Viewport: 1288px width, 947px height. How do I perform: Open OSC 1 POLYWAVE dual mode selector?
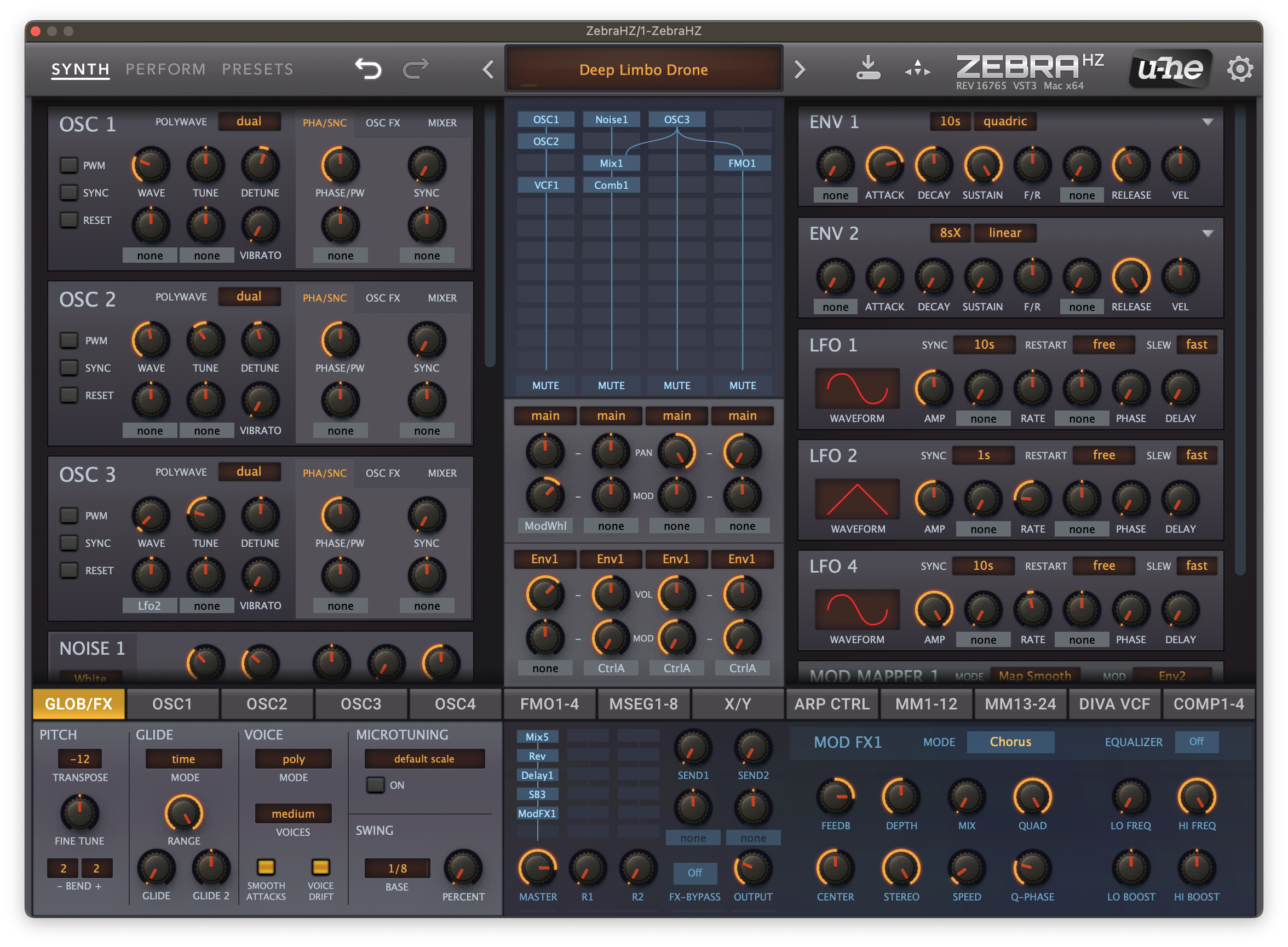[x=249, y=122]
